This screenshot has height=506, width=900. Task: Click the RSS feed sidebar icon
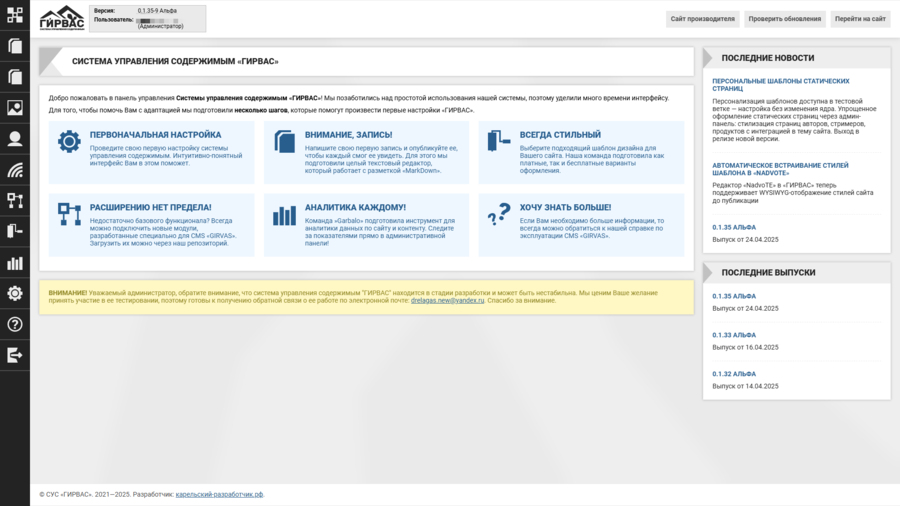click(x=15, y=170)
